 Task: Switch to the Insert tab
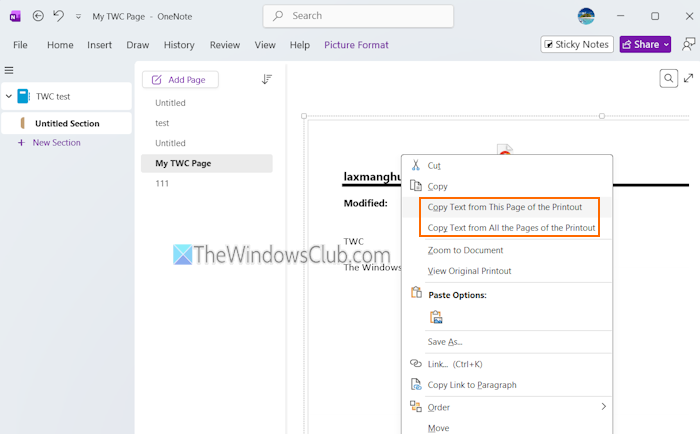(99, 45)
